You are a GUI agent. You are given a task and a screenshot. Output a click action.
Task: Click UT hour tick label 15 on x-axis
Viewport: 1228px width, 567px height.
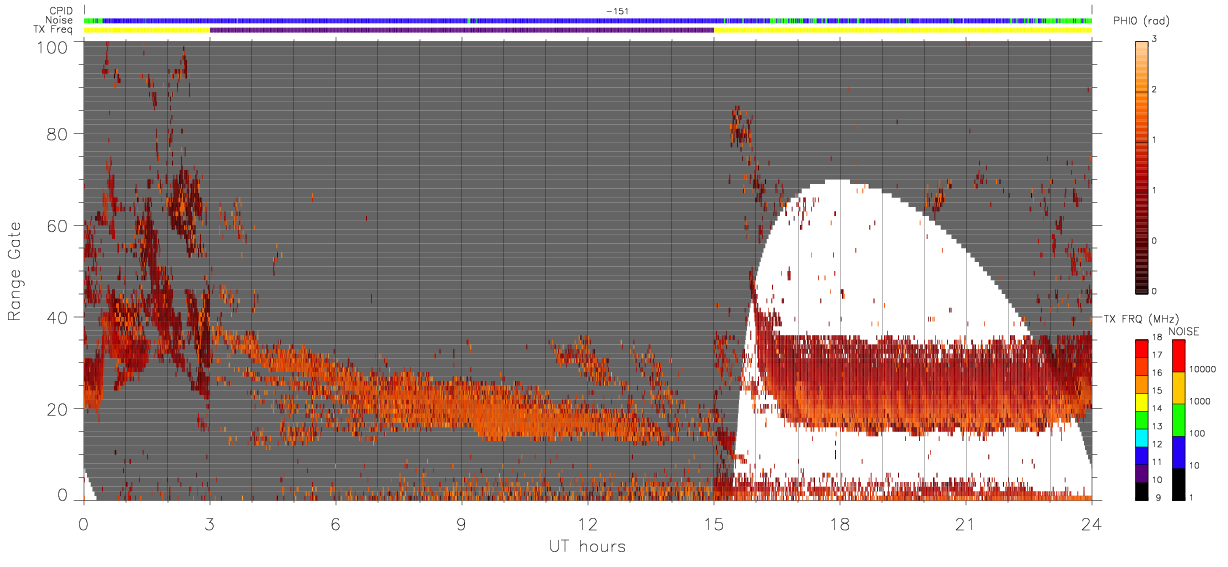713,523
